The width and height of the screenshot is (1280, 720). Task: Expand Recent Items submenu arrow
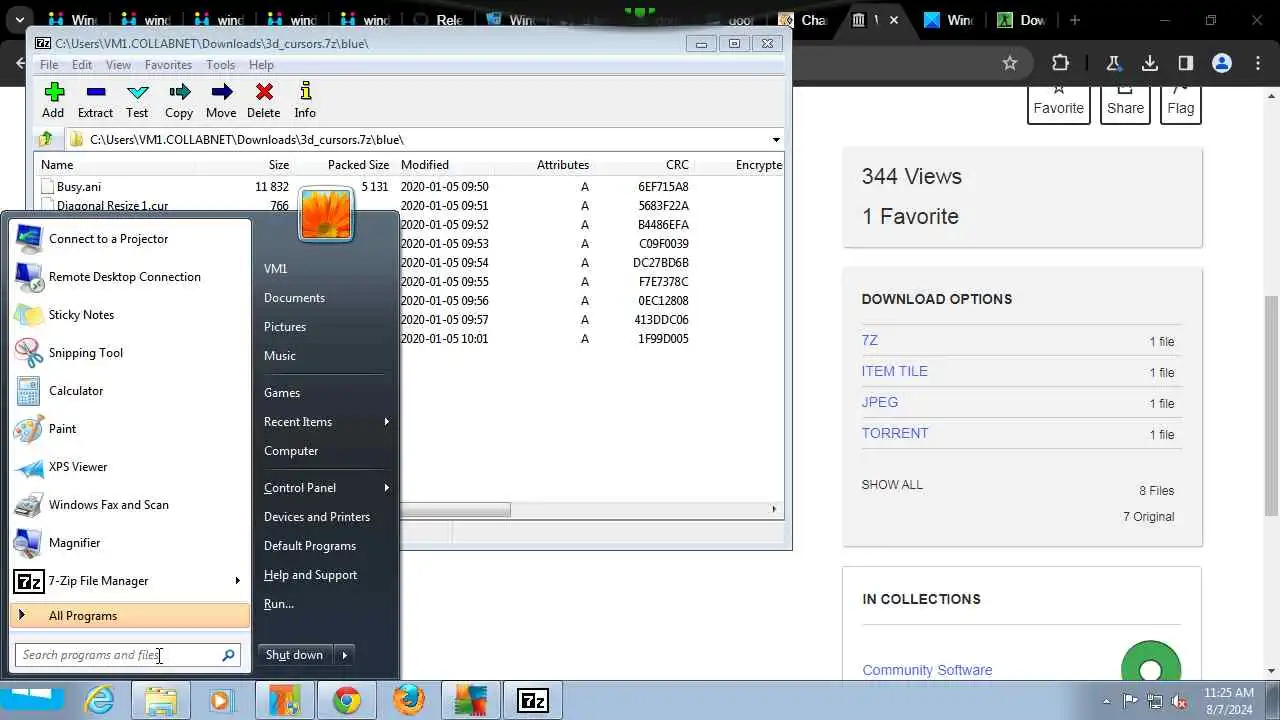click(386, 422)
